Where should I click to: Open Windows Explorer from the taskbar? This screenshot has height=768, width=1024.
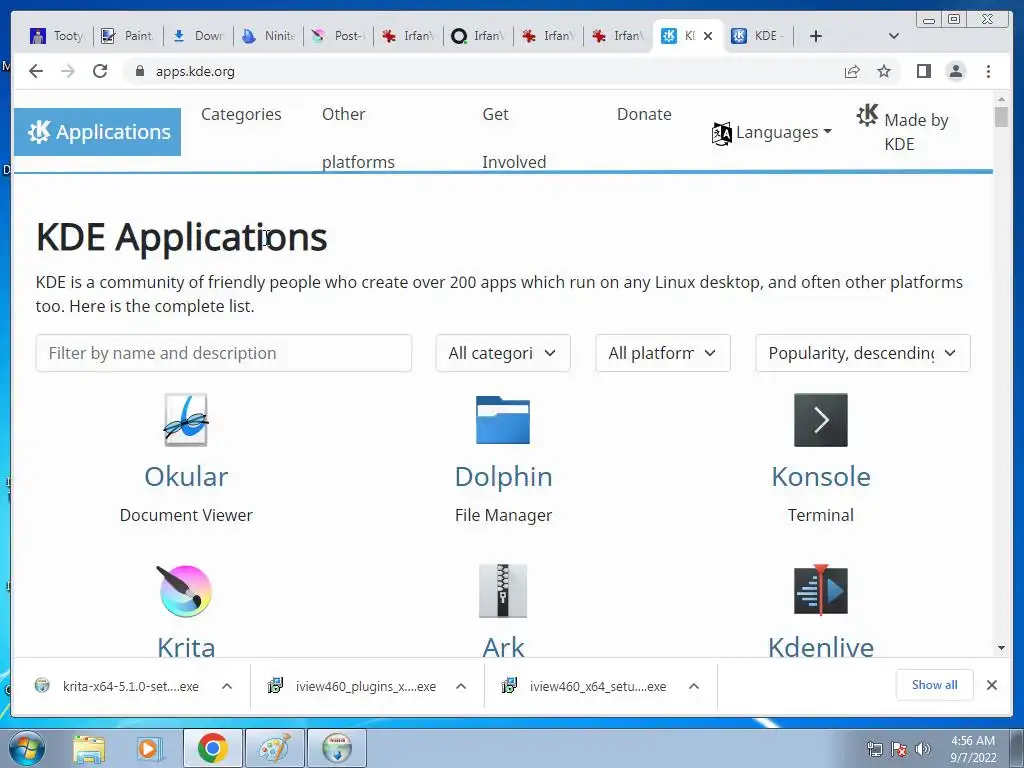coord(89,748)
